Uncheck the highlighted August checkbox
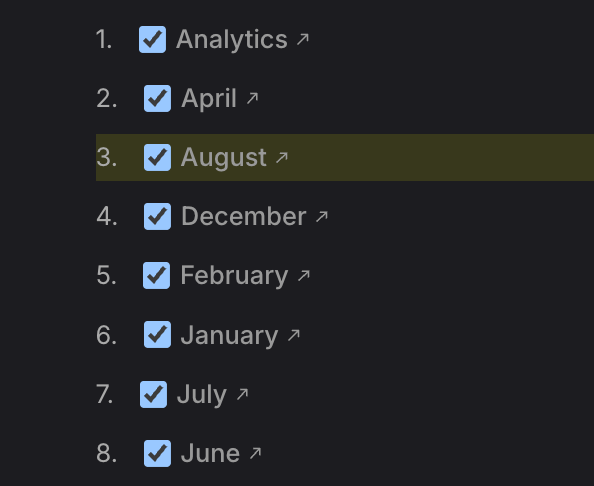 pyautogui.click(x=157, y=158)
